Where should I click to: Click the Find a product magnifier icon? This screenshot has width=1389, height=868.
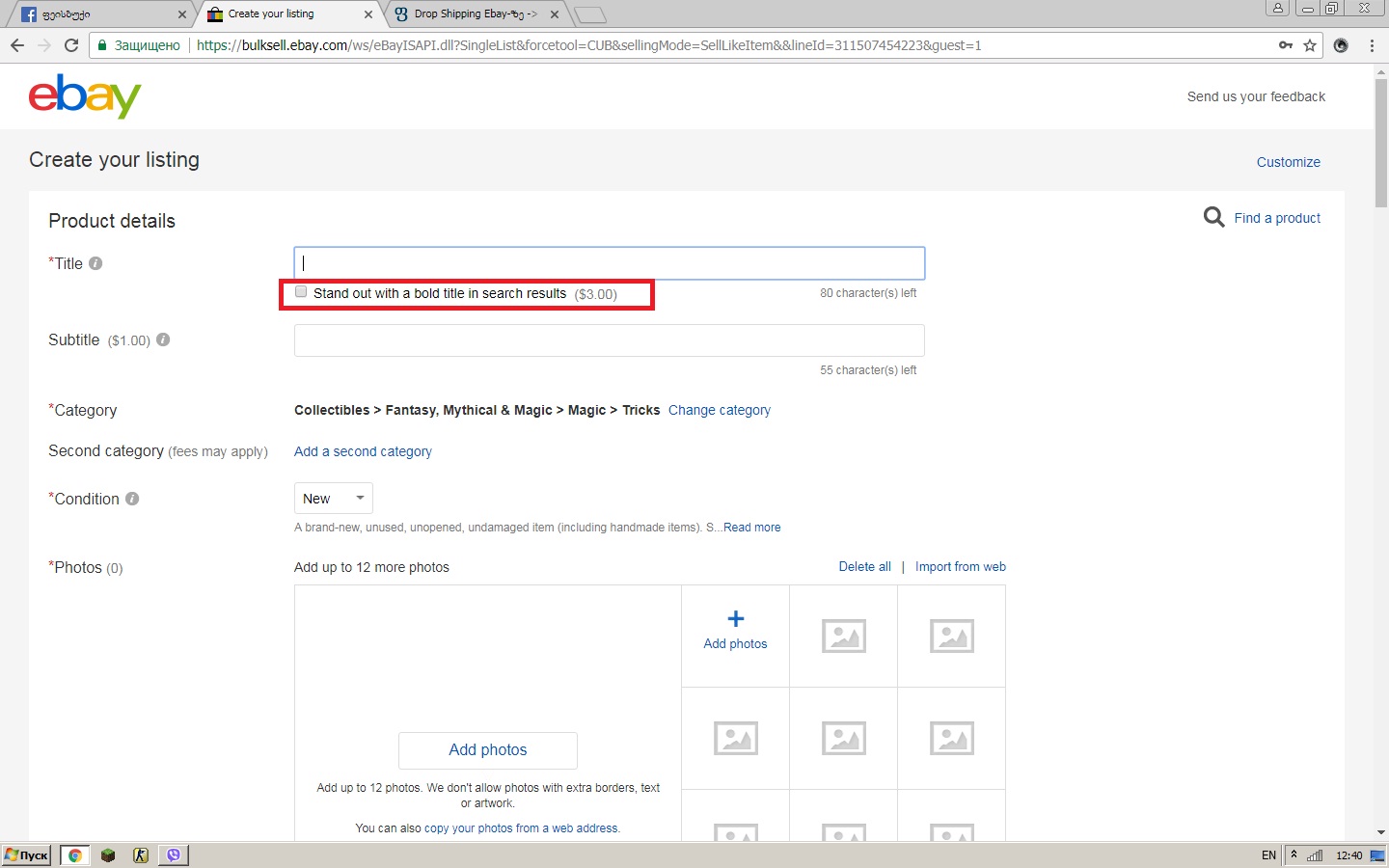pos(1214,217)
